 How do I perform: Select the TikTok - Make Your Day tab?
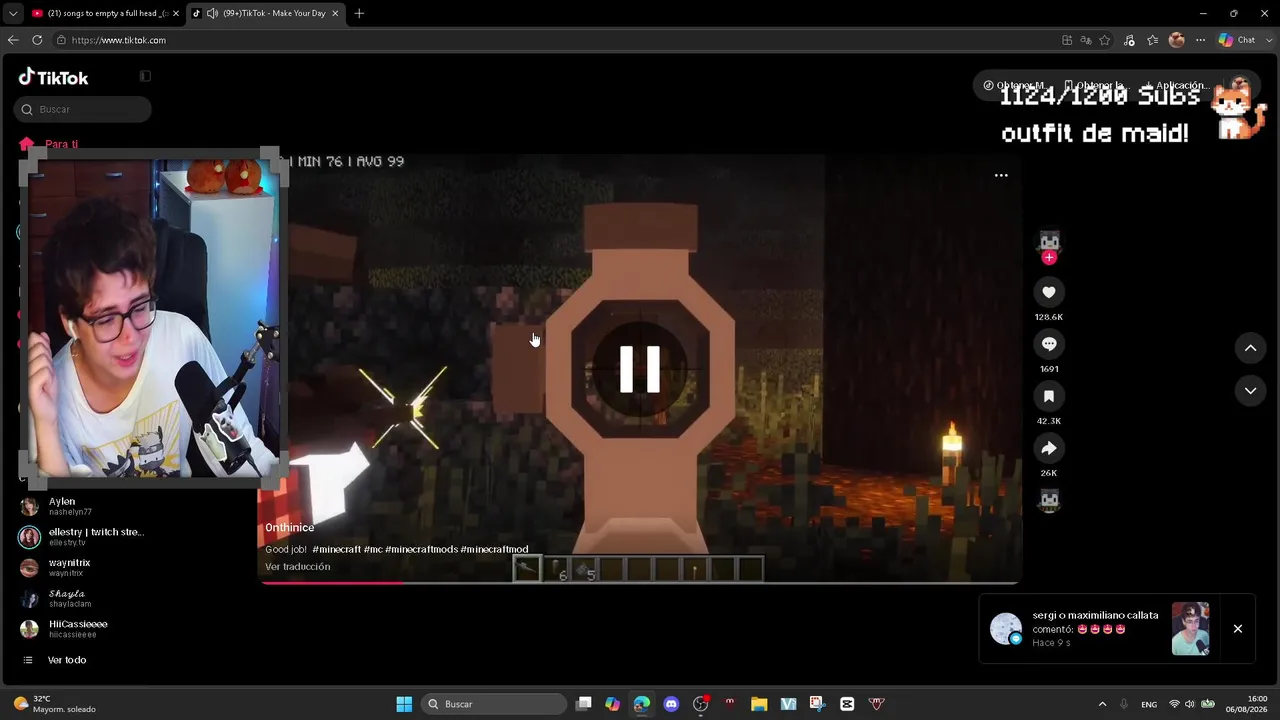click(268, 13)
